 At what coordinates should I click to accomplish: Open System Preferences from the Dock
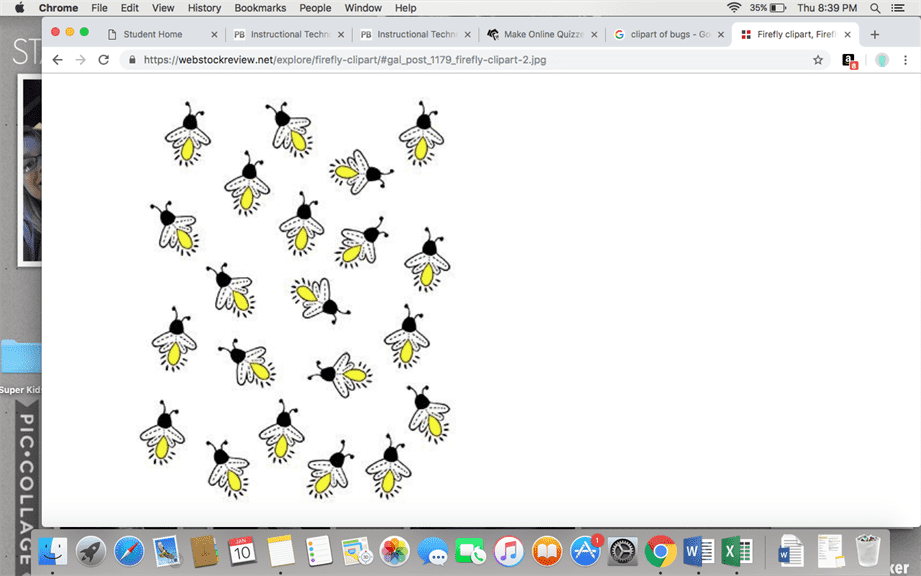pos(622,550)
